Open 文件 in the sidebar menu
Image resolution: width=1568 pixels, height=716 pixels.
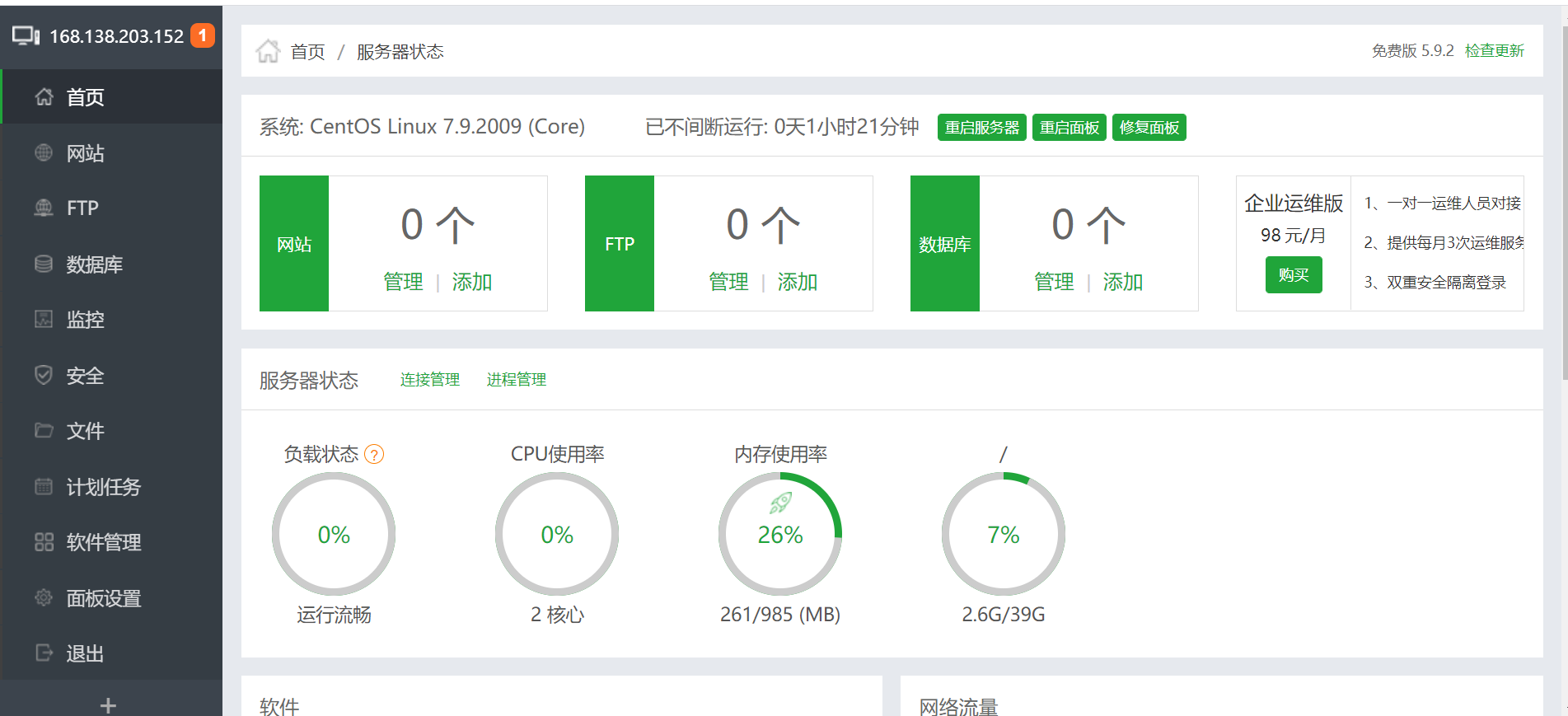(112, 431)
